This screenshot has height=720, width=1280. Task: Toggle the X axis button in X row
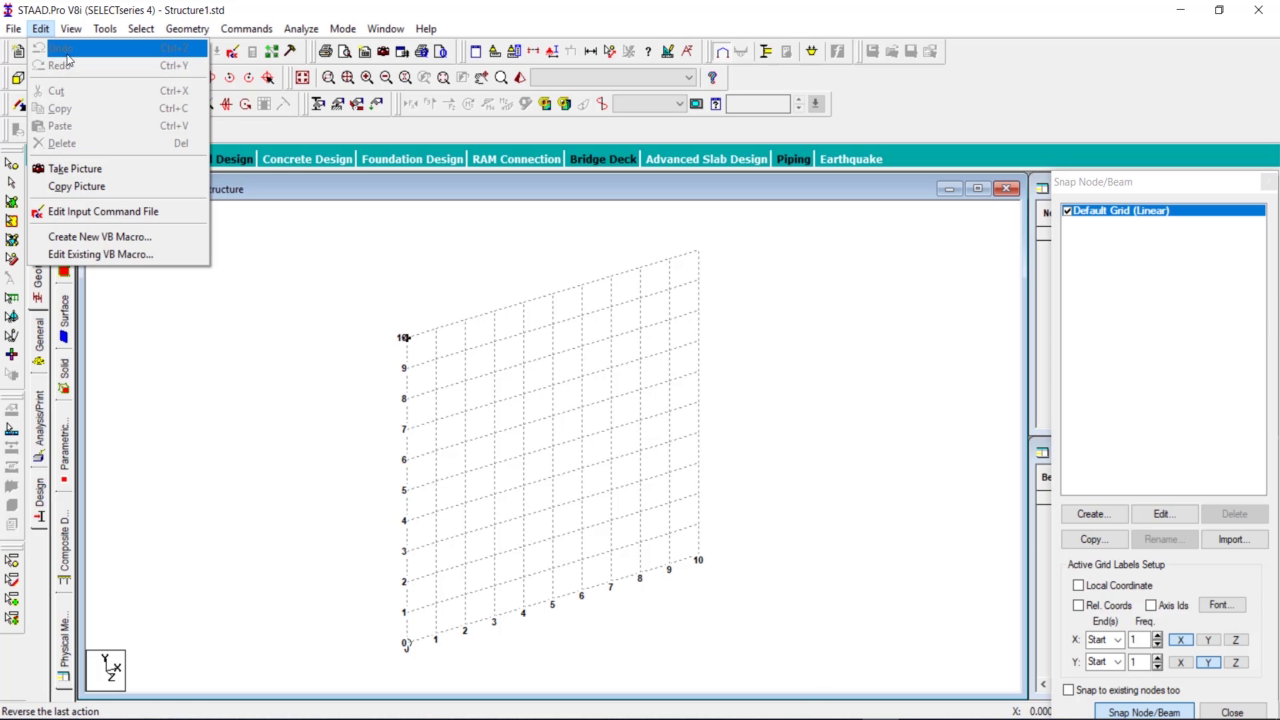[1180, 640]
